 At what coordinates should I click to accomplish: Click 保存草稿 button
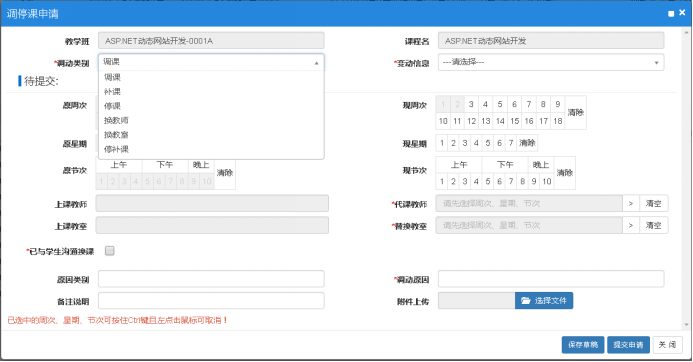tap(583, 345)
